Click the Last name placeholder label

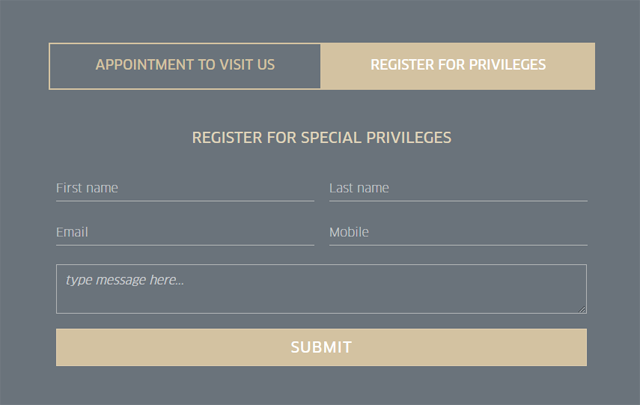(359, 188)
